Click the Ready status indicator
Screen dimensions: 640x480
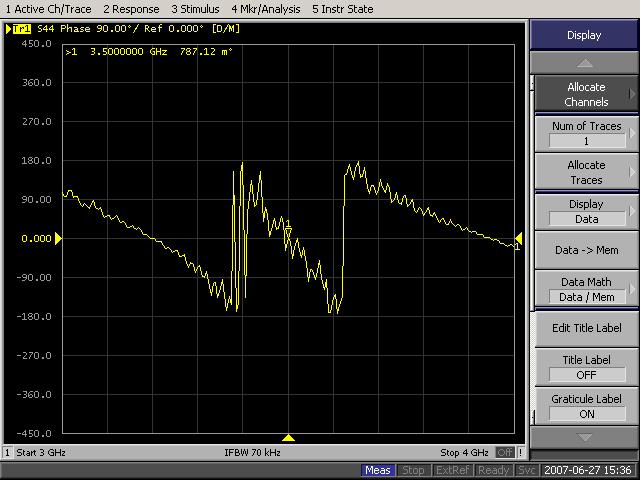[x=493, y=470]
